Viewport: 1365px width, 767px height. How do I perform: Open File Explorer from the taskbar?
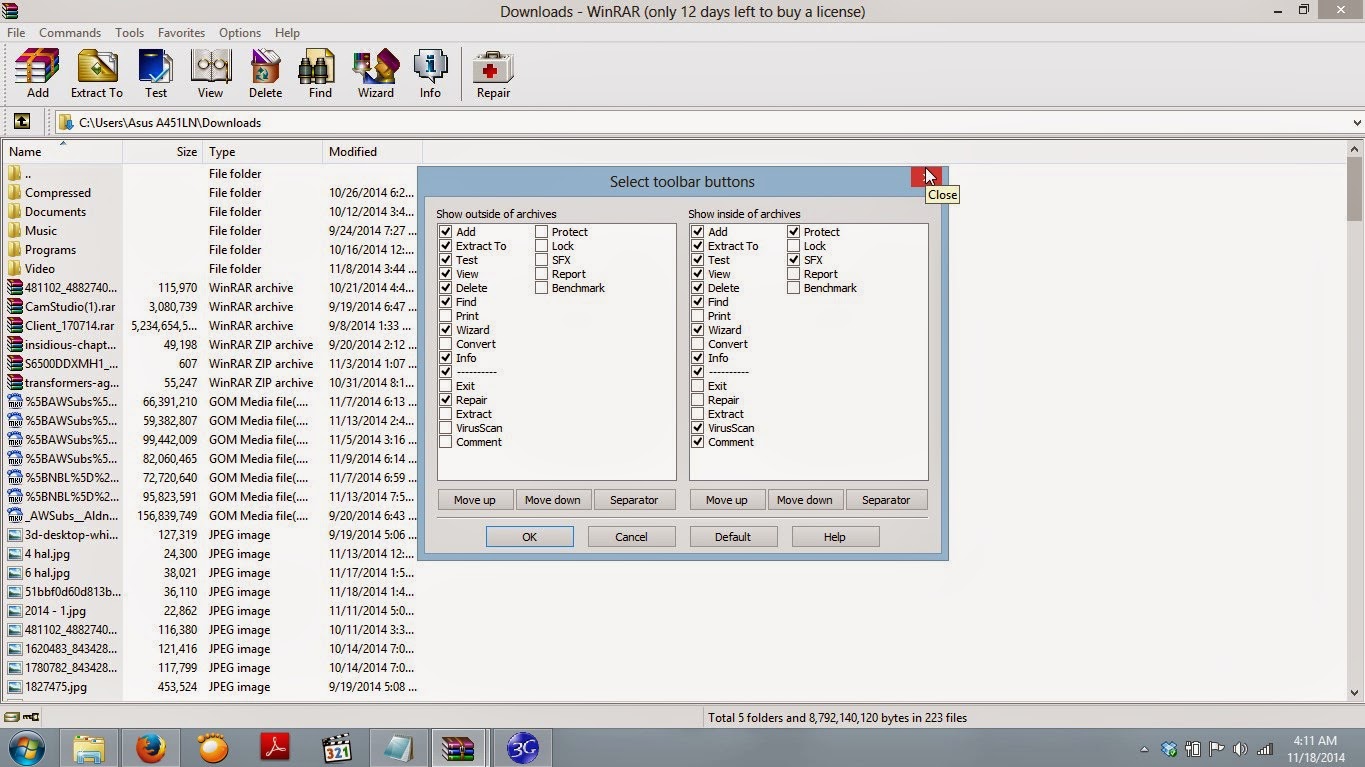point(88,748)
